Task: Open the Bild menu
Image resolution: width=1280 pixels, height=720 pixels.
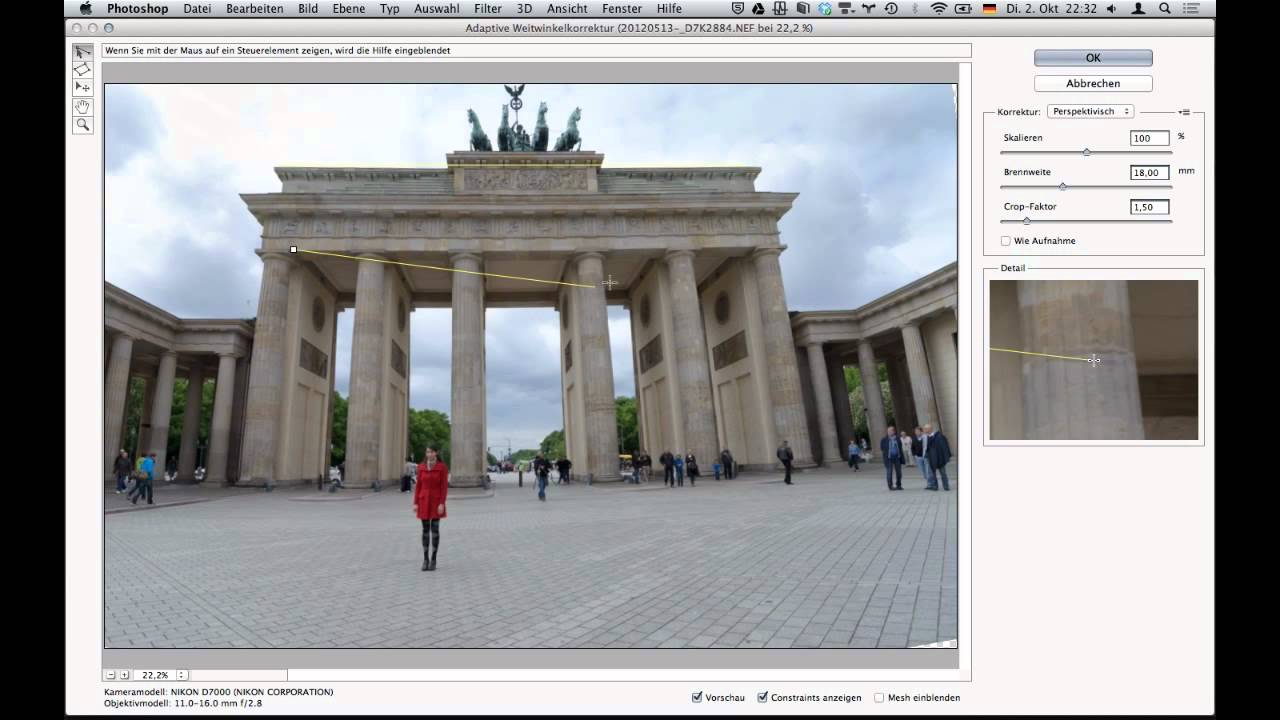Action: pos(308,8)
